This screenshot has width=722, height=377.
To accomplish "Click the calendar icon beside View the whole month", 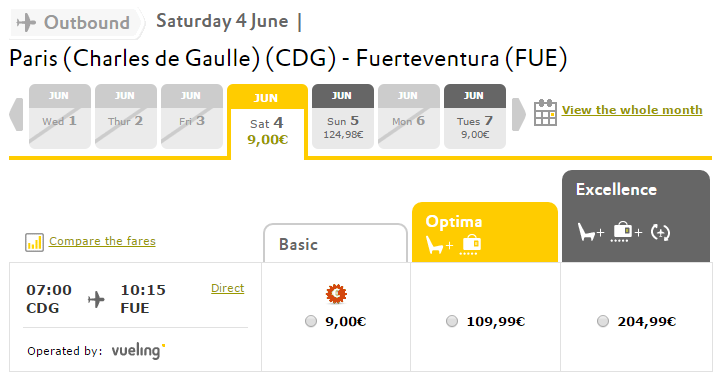I will pos(545,112).
